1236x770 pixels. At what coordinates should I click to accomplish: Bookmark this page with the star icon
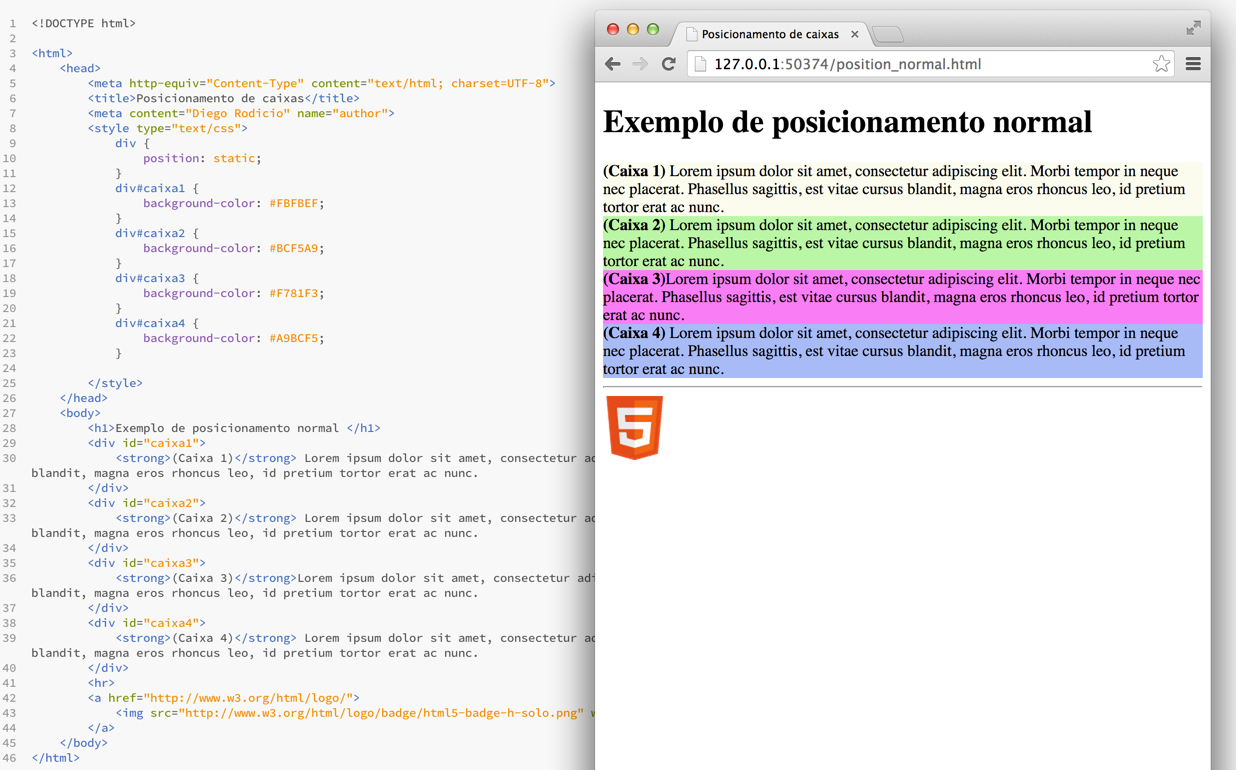point(1160,64)
